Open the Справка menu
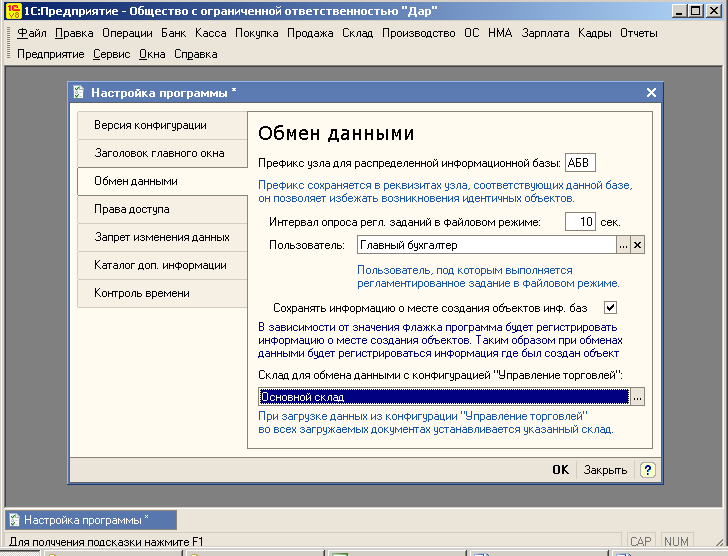Viewport: 728px width, 556px height. point(195,54)
